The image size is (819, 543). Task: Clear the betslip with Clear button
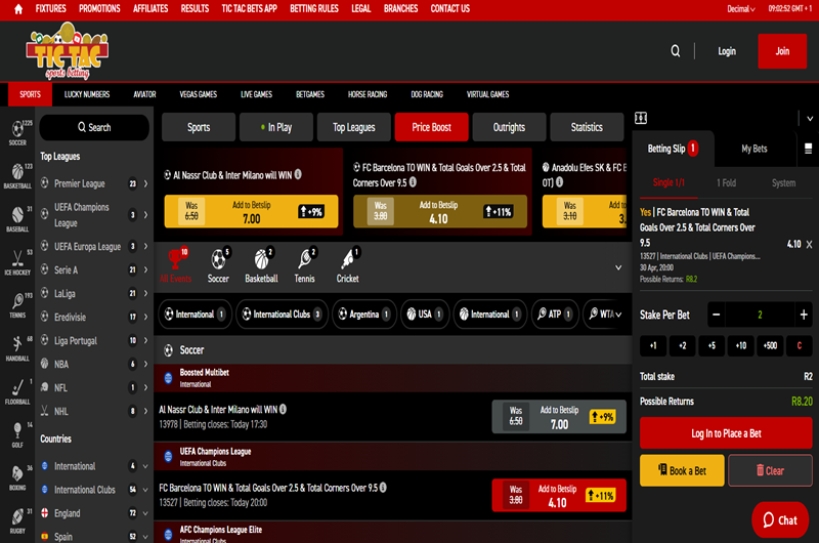770,470
